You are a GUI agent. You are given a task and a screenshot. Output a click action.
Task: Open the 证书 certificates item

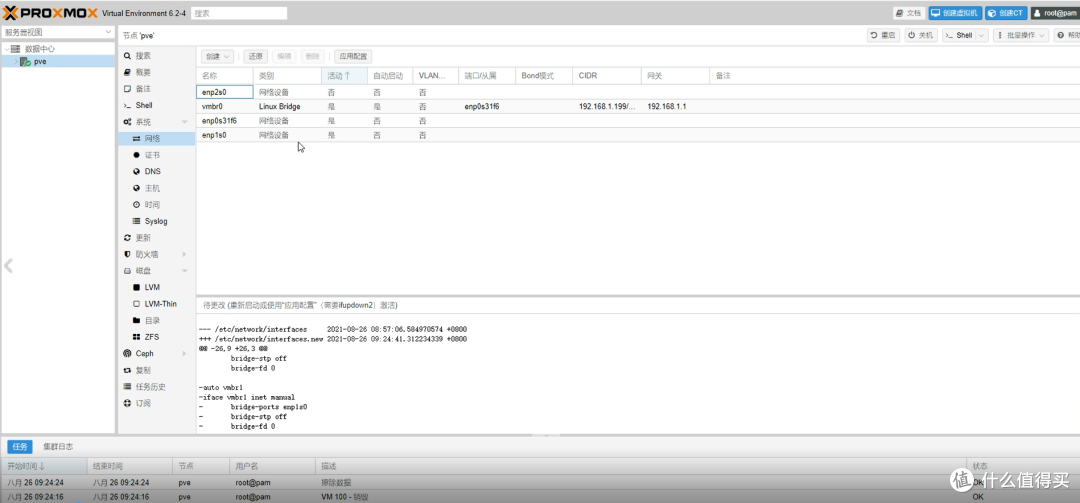[x=152, y=155]
